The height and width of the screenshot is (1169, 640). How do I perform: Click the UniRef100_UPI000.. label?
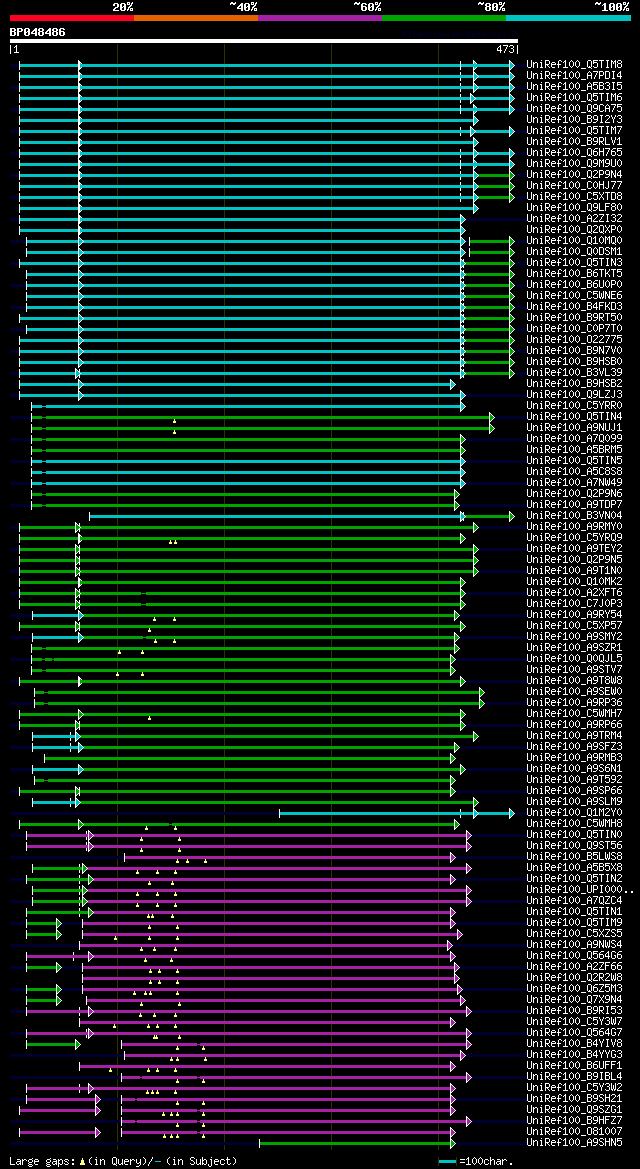point(580,889)
